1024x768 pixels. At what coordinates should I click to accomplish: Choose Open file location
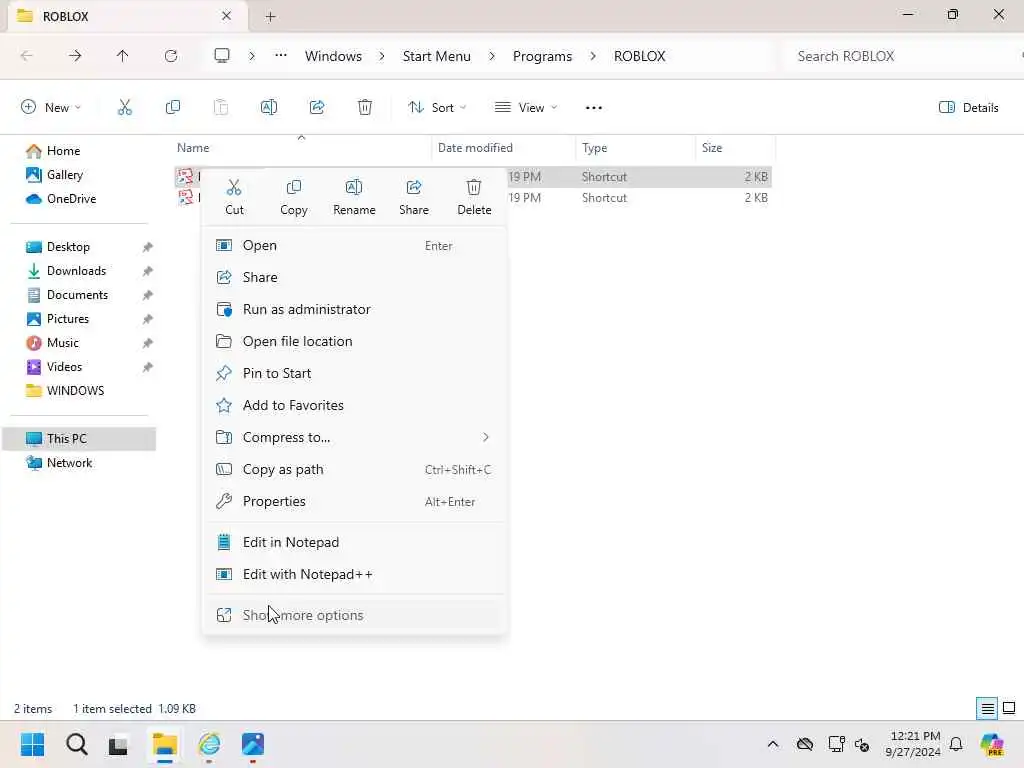pos(354,342)
